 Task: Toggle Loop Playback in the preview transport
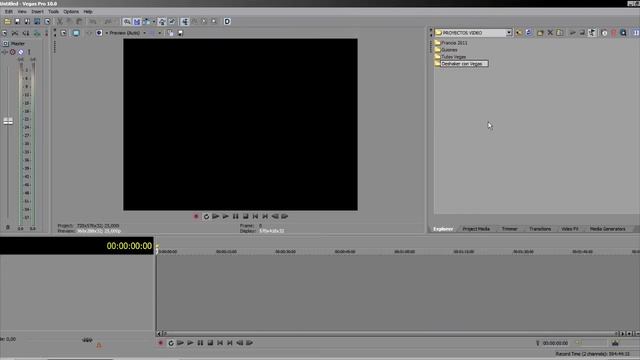point(206,216)
